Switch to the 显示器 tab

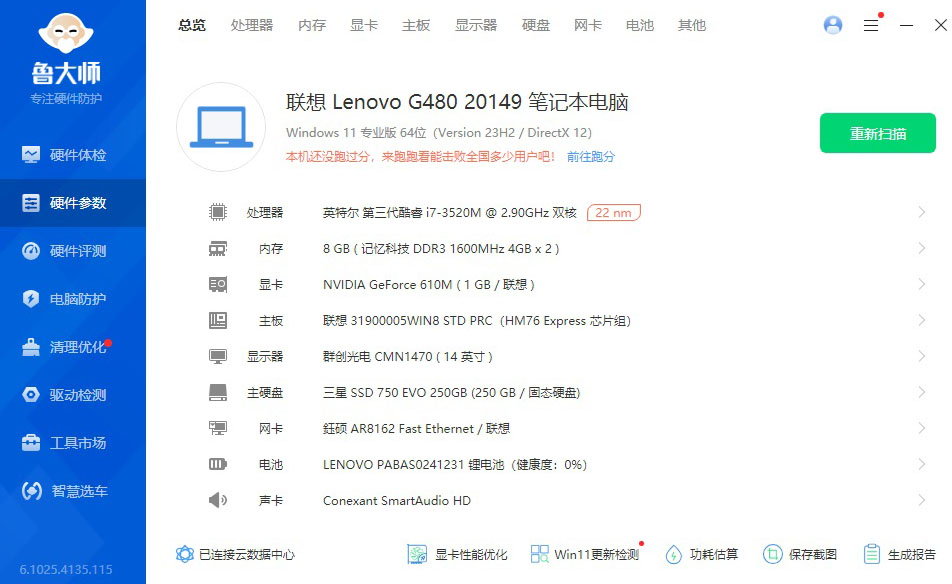click(476, 25)
